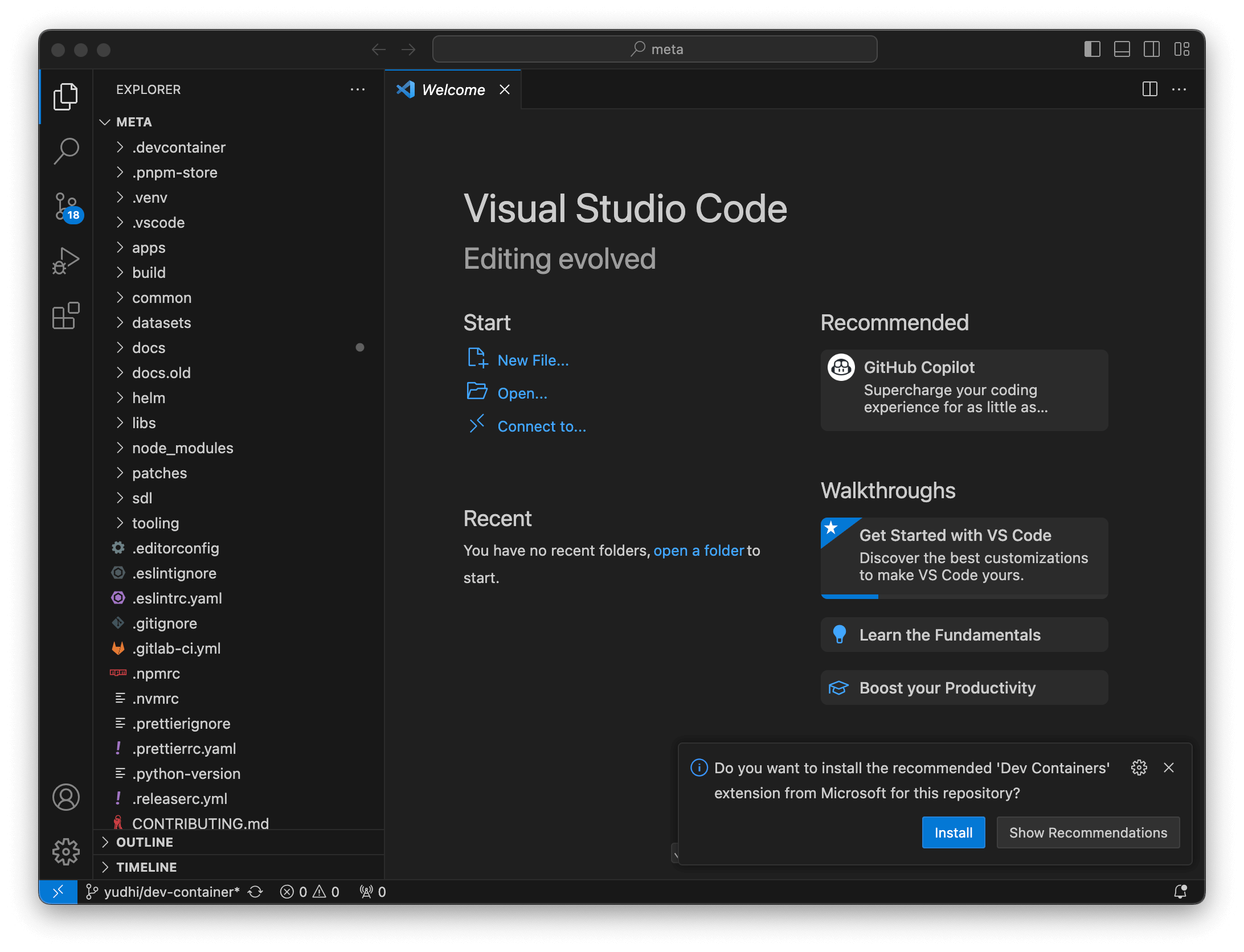
Task: Switch to the Welcome tab
Action: pyautogui.click(x=453, y=89)
